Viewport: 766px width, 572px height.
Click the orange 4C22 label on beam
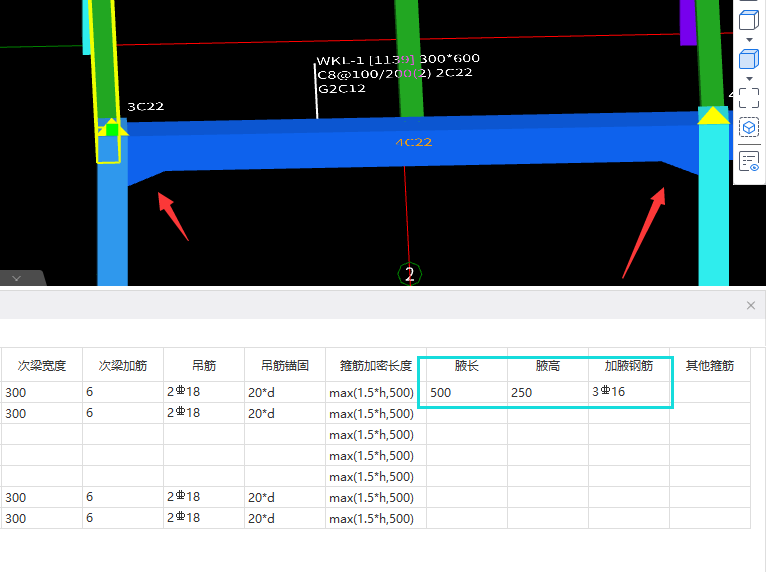pyautogui.click(x=414, y=142)
